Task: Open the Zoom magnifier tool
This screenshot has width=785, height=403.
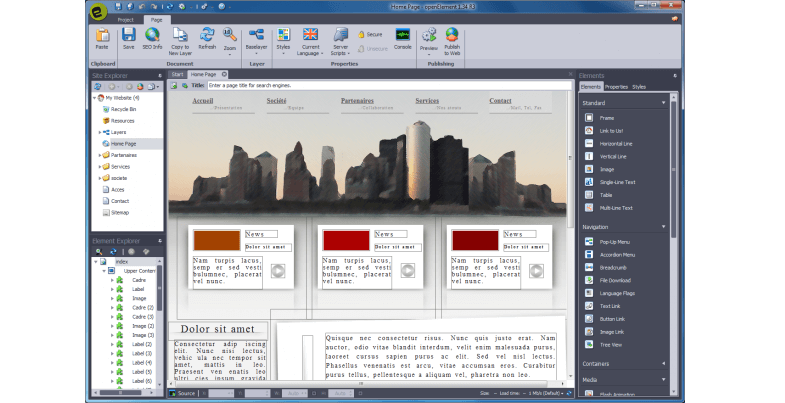Action: (229, 35)
